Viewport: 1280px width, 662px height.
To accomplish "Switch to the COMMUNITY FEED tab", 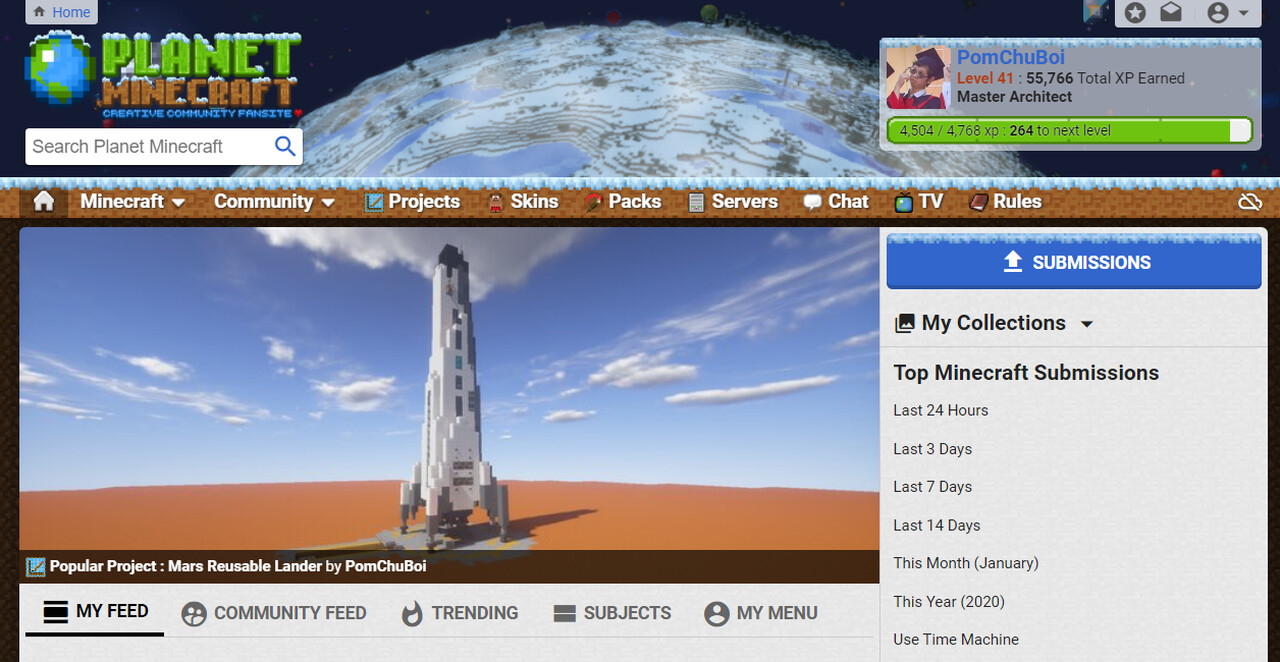I will 274,613.
